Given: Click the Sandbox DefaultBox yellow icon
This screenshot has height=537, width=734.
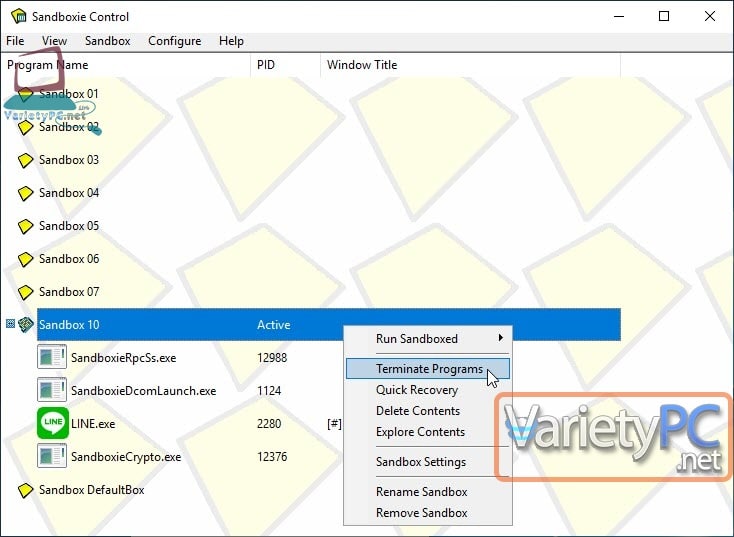Looking at the screenshot, I should 25,490.
